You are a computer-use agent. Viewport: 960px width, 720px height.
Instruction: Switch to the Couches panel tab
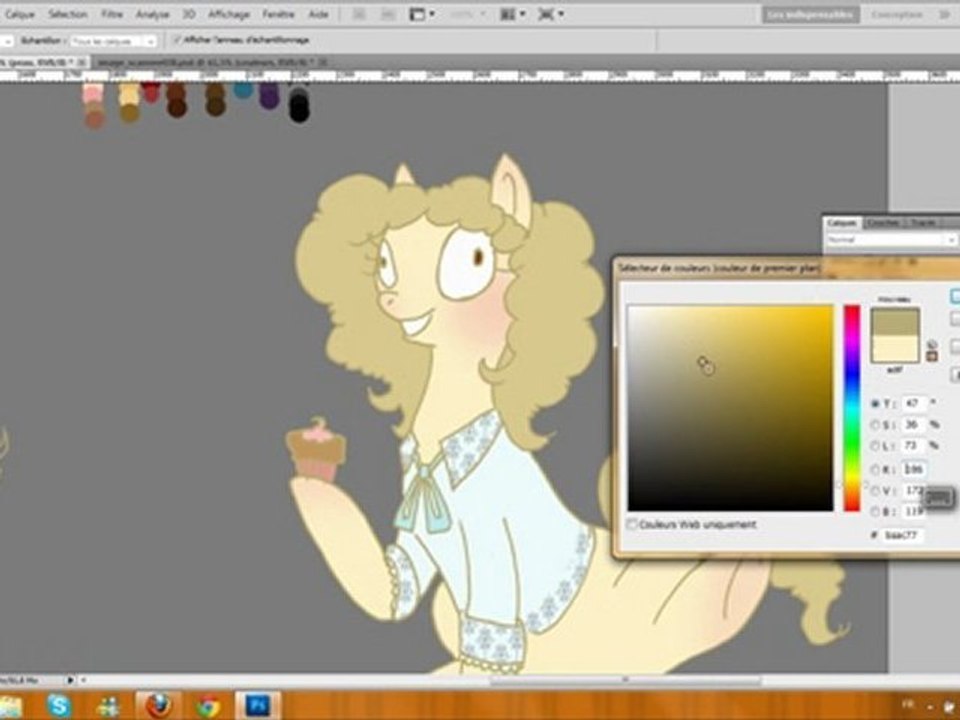(x=883, y=223)
